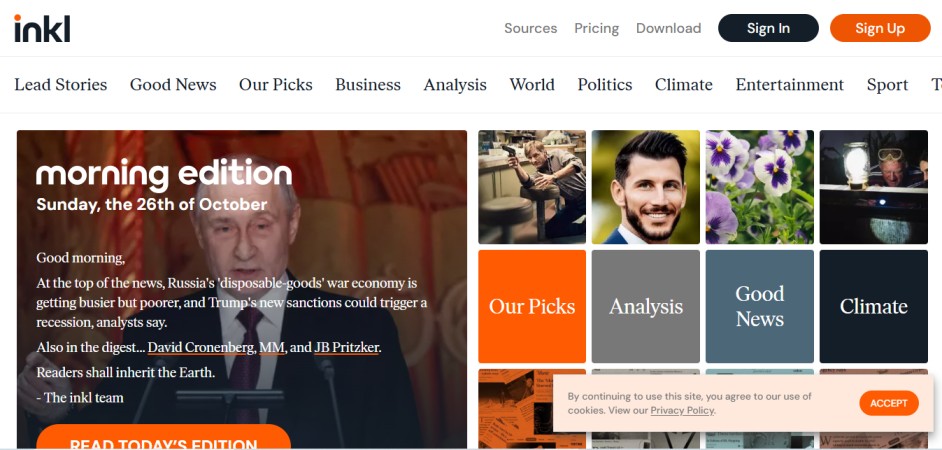Select the Lead Stories tab
Image resolution: width=942 pixels, height=450 pixels.
click(x=61, y=85)
